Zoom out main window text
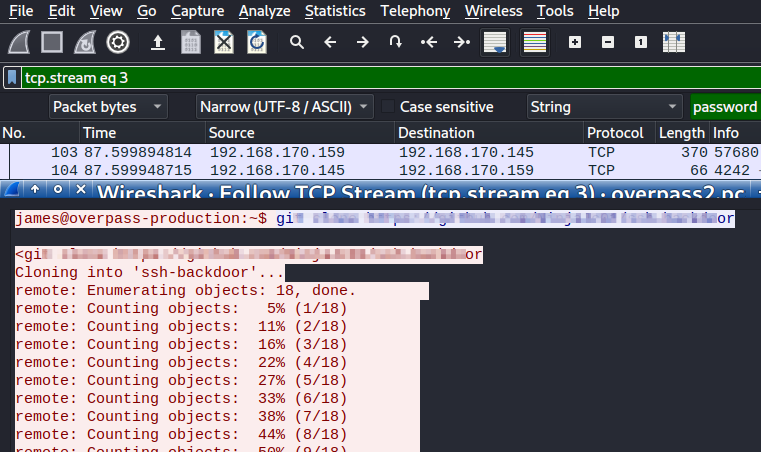 click(x=608, y=42)
